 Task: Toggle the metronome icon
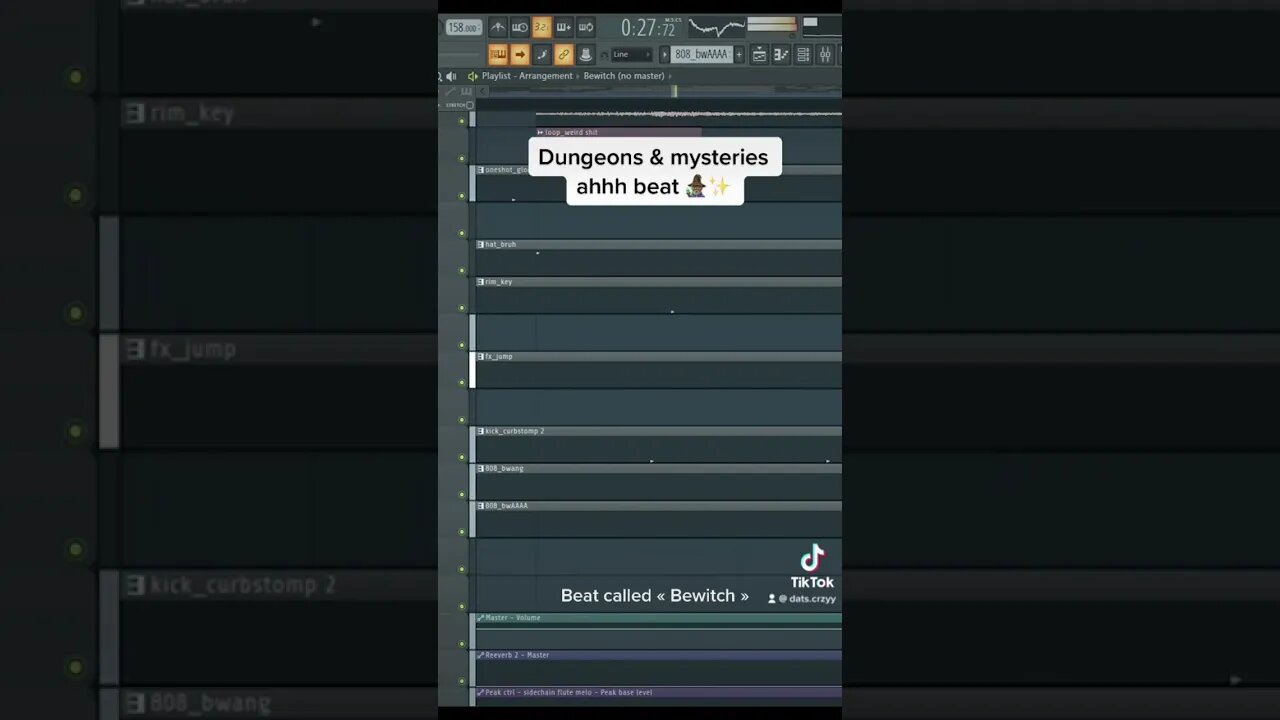click(498, 27)
